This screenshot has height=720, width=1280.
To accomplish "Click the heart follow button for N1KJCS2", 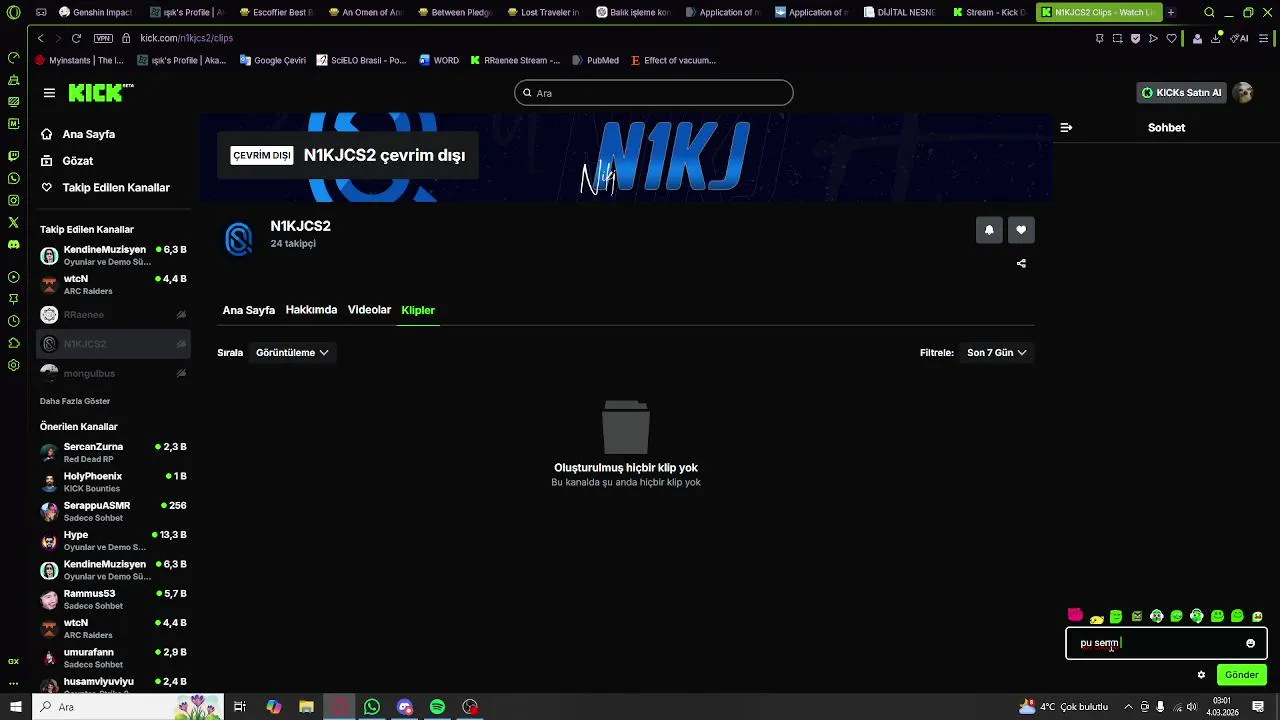I will pos(1021,230).
